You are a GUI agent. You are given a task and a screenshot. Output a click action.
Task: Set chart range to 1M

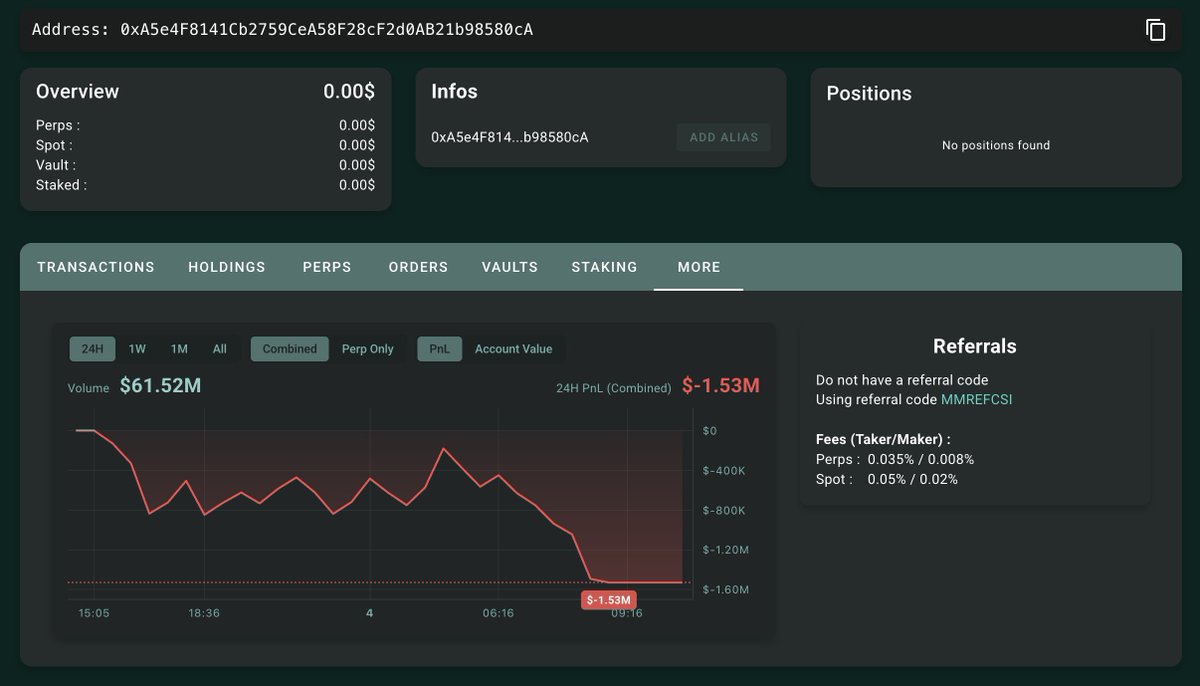point(179,349)
